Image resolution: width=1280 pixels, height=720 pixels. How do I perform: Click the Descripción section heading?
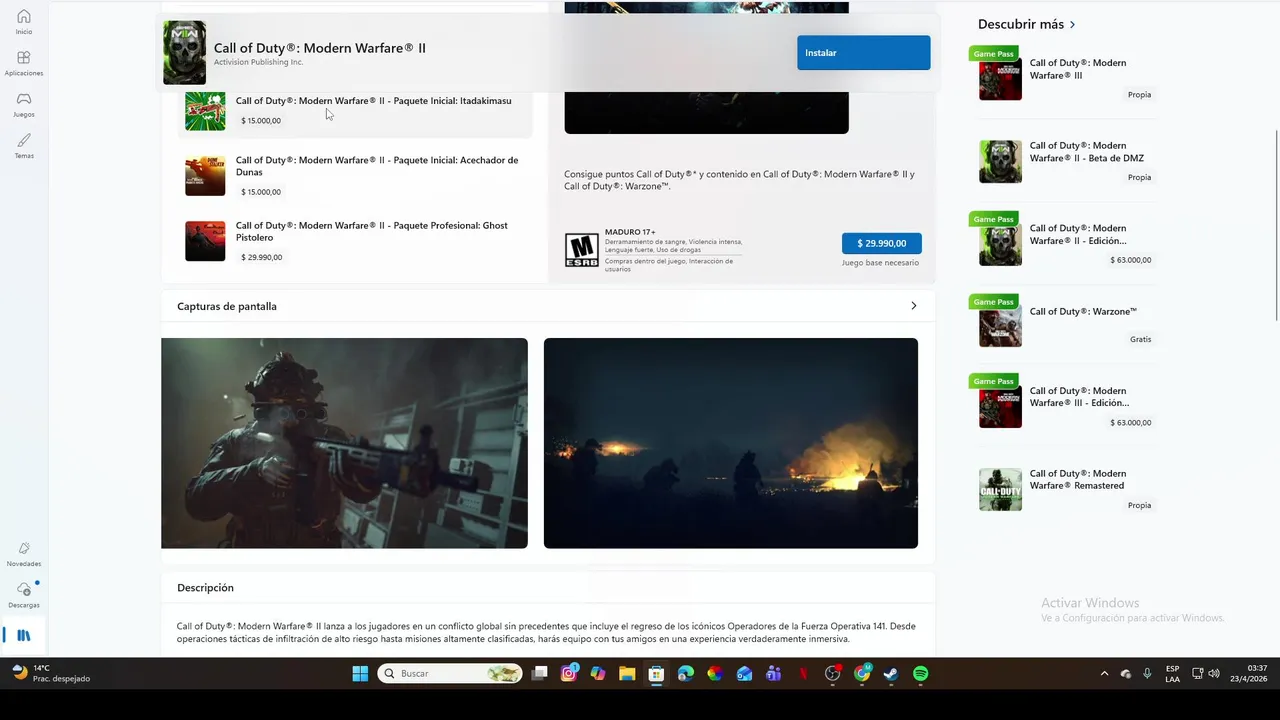pyautogui.click(x=205, y=588)
